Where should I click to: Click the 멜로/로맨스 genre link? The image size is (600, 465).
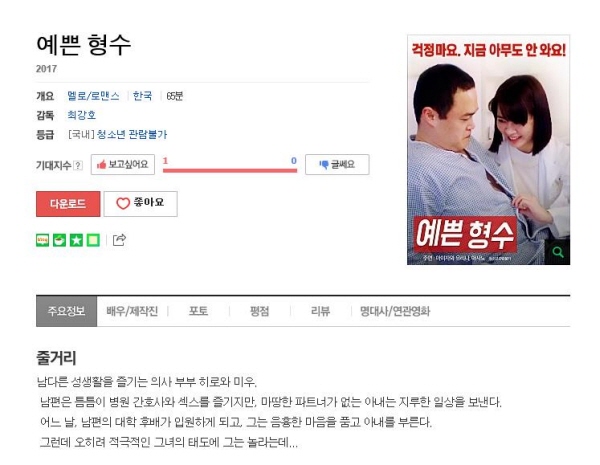coord(93,96)
